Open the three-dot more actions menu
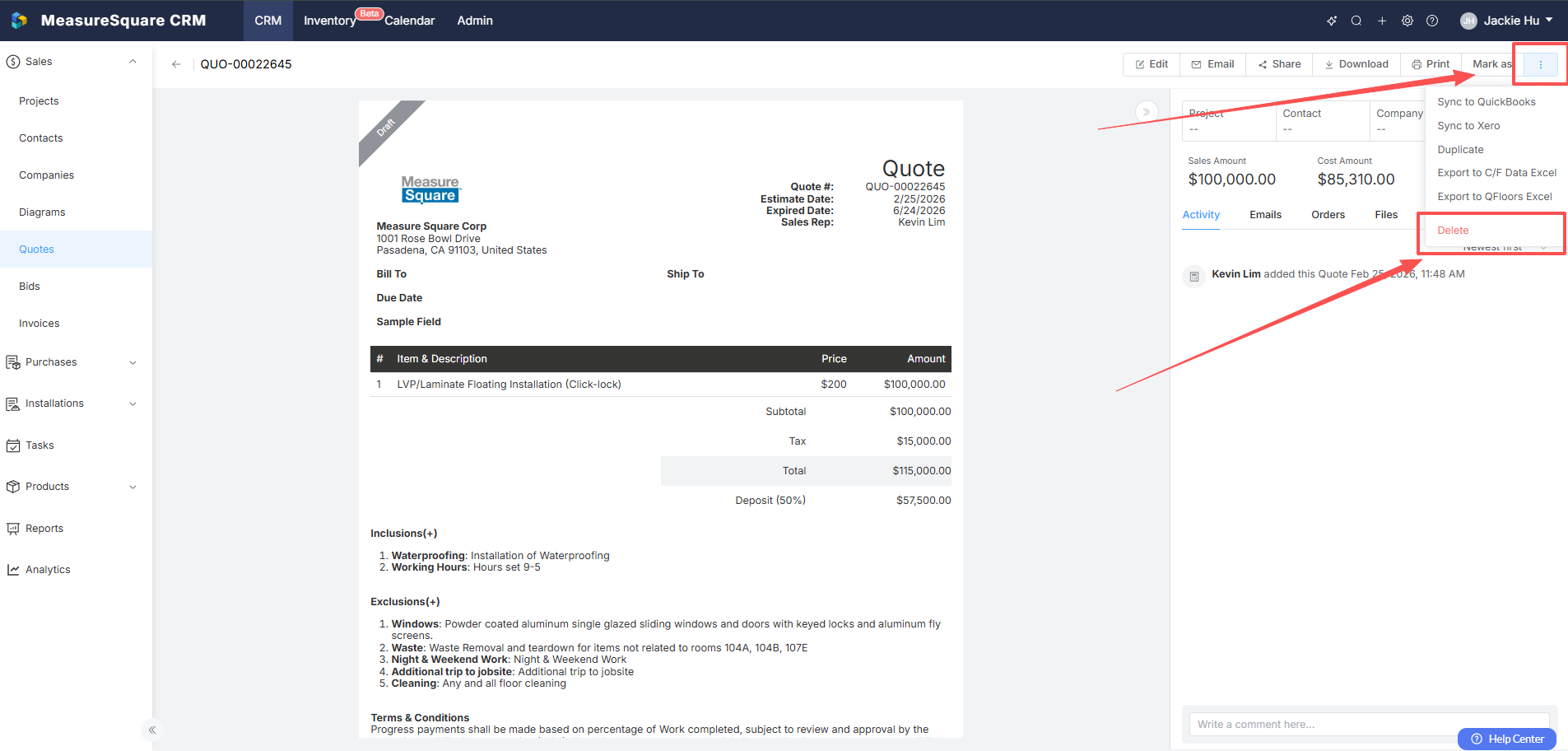Viewport: 1568px width, 751px height. pos(1541,64)
